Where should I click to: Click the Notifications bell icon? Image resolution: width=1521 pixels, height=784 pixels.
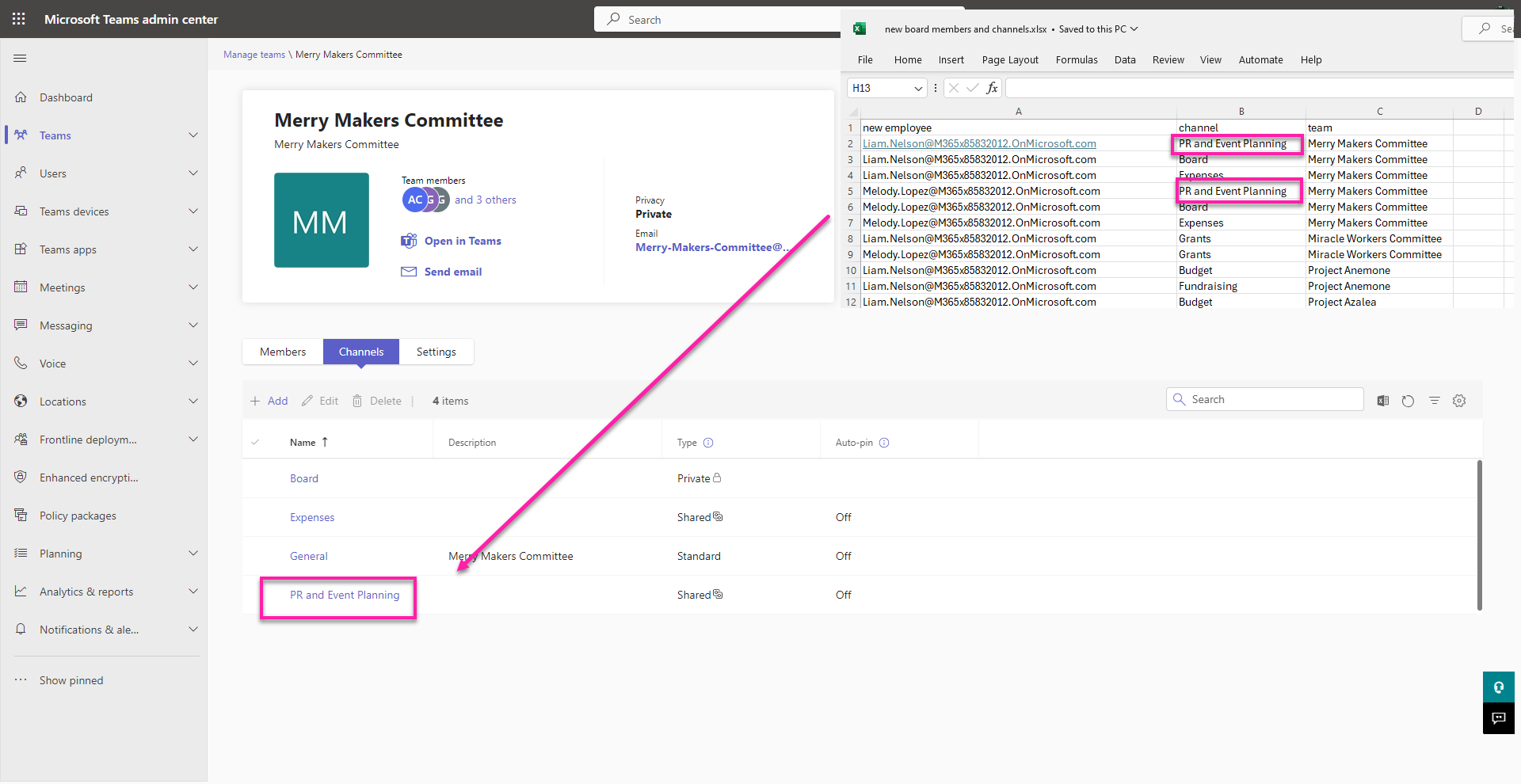tap(21, 630)
